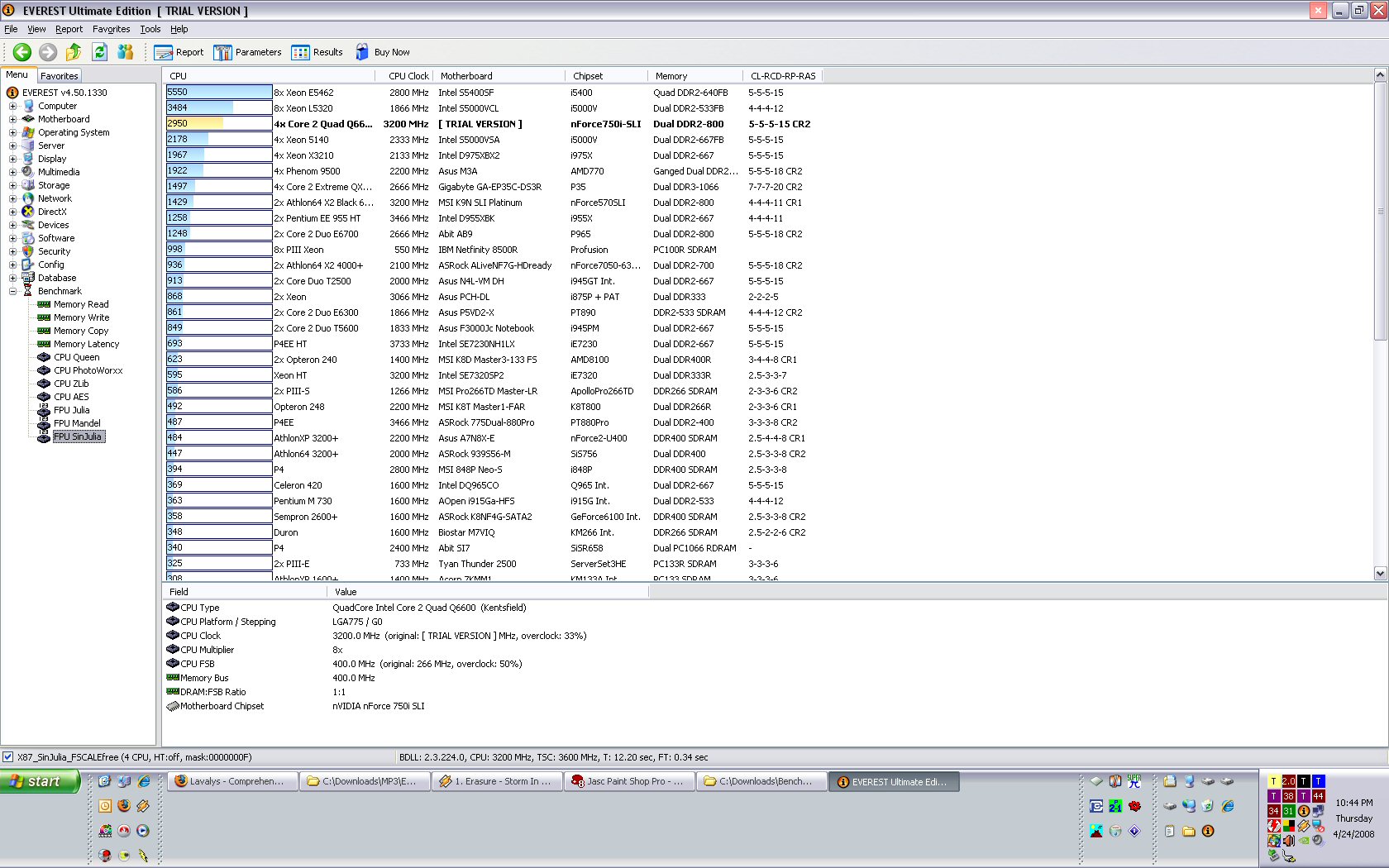Select the Security icon in tree
This screenshot has height=868, width=1389.
coord(28,251)
